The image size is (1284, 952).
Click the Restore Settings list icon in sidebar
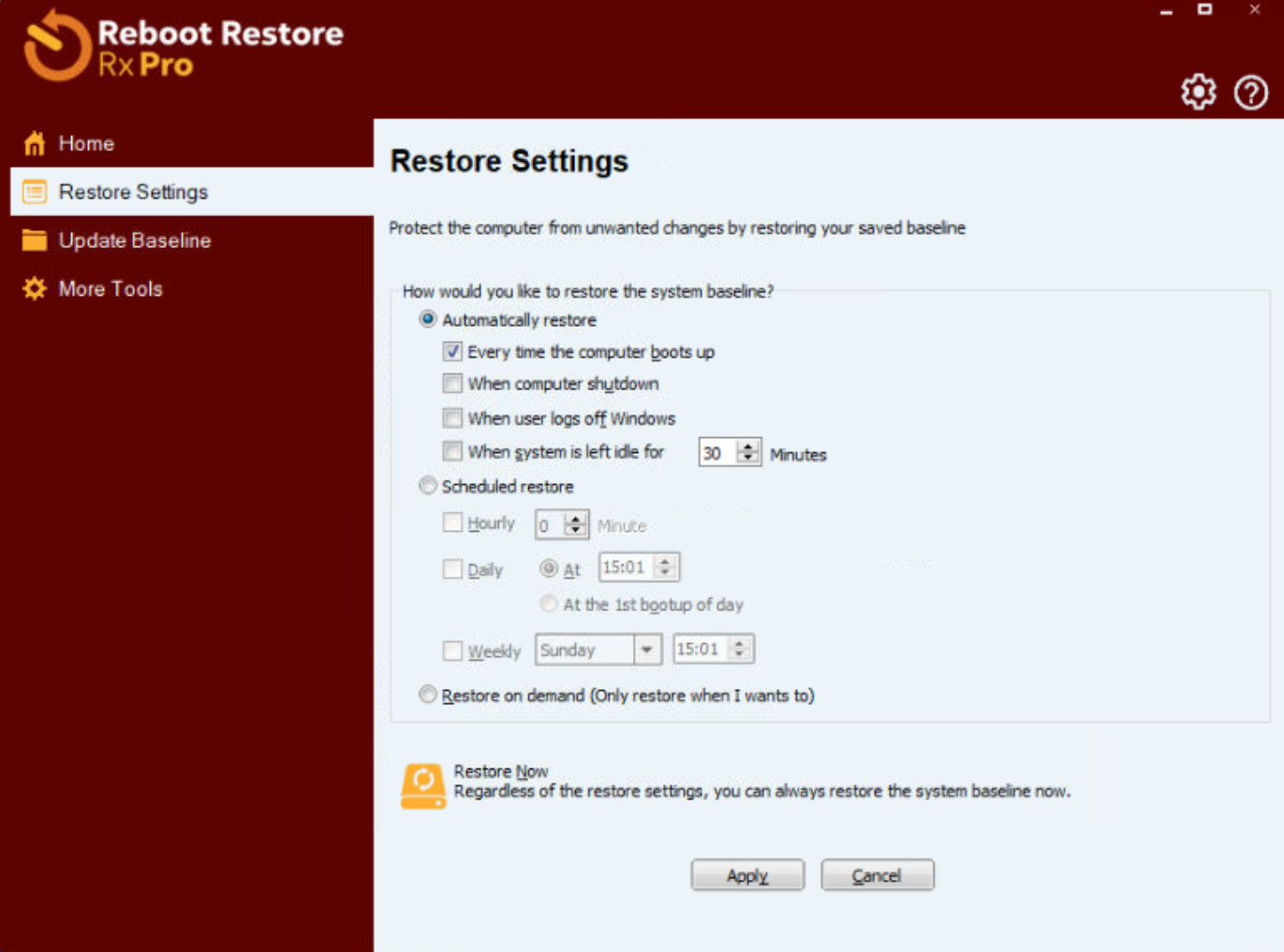(x=35, y=192)
